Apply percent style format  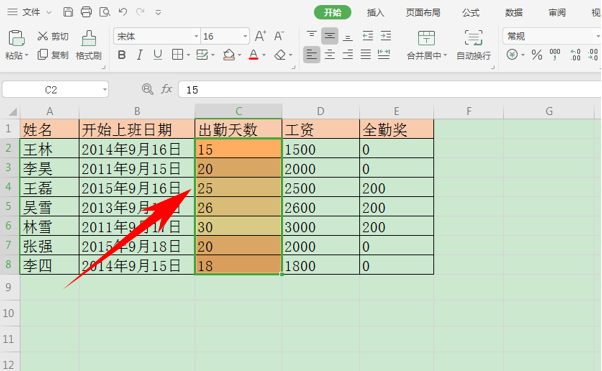(537, 55)
